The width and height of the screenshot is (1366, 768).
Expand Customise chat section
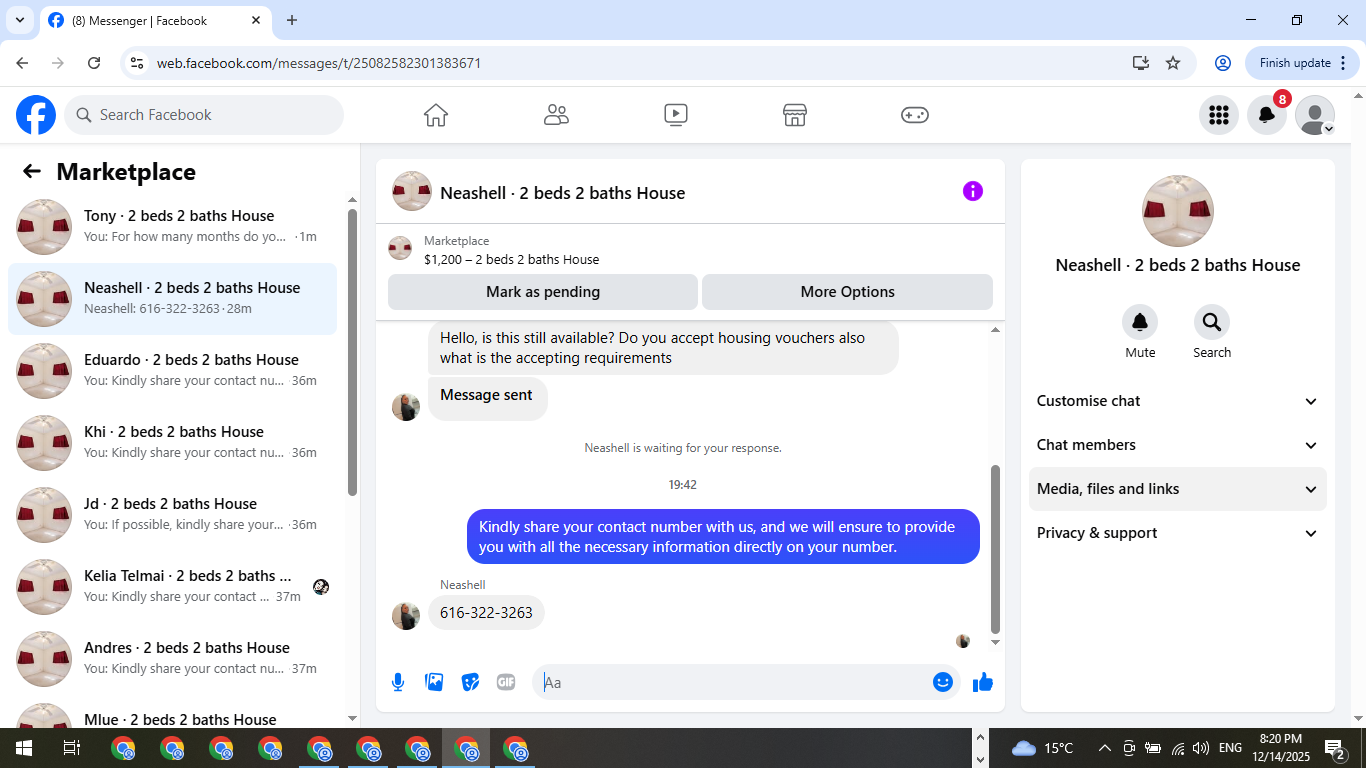click(x=1177, y=401)
